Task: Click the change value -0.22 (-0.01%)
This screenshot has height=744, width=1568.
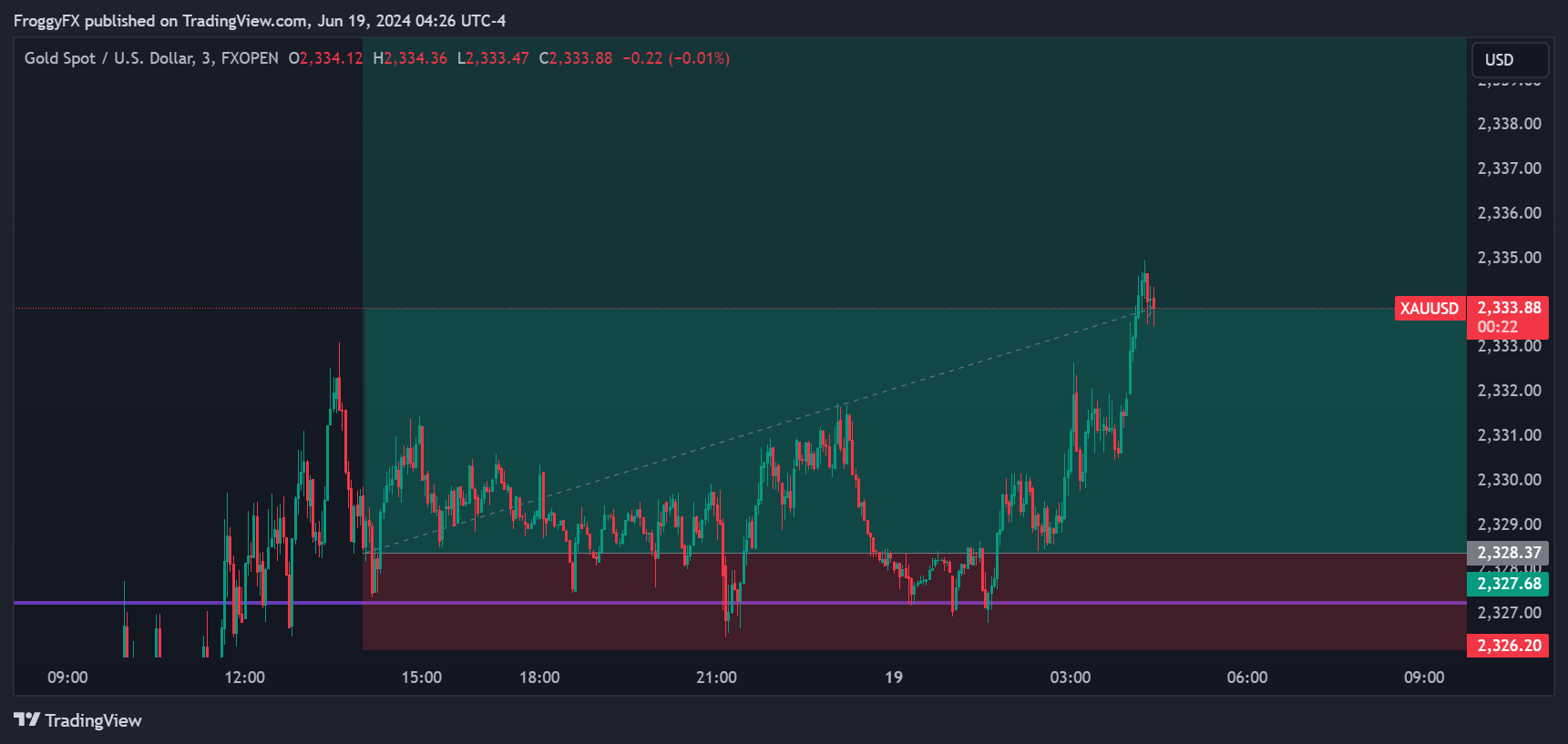Action: [676, 58]
